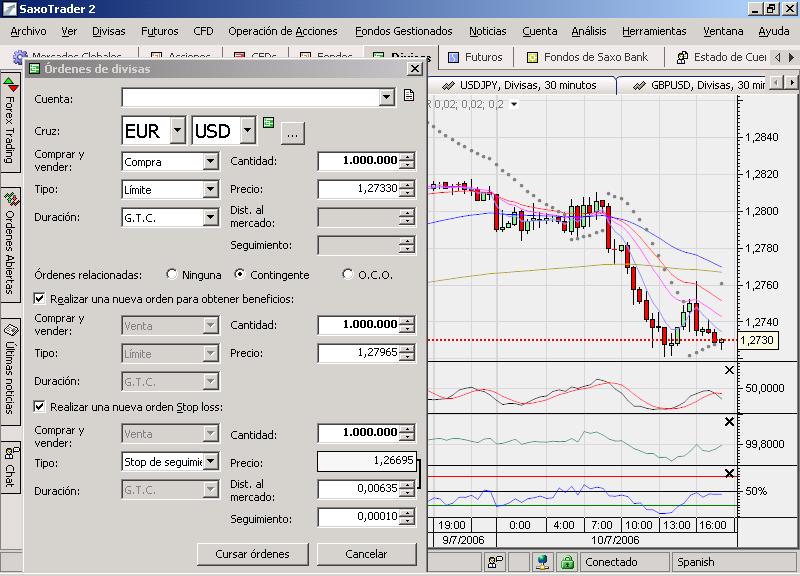Click green trade ticket icon beside USD
Image resolution: width=800 pixels, height=576 pixels.
(x=268, y=122)
